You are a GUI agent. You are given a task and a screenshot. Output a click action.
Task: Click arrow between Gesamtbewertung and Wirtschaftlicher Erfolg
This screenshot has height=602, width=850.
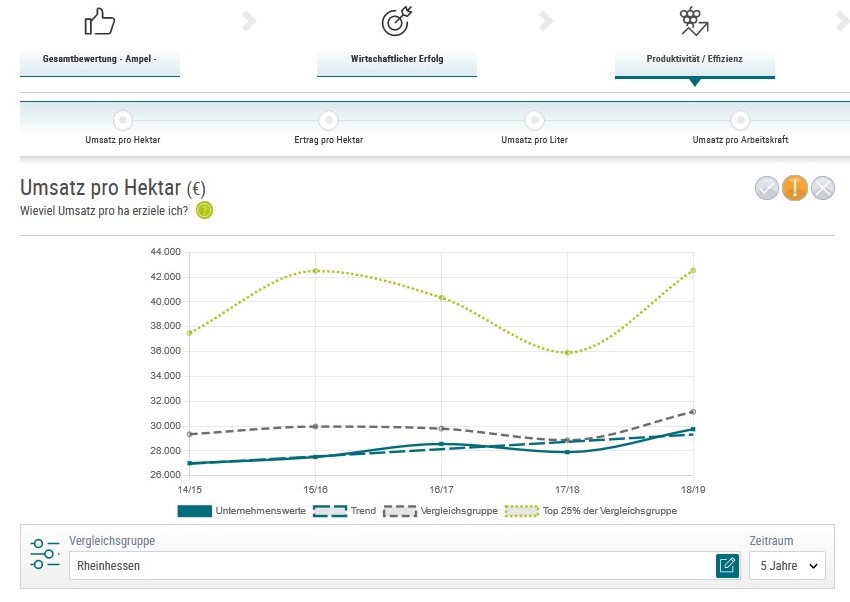(249, 21)
